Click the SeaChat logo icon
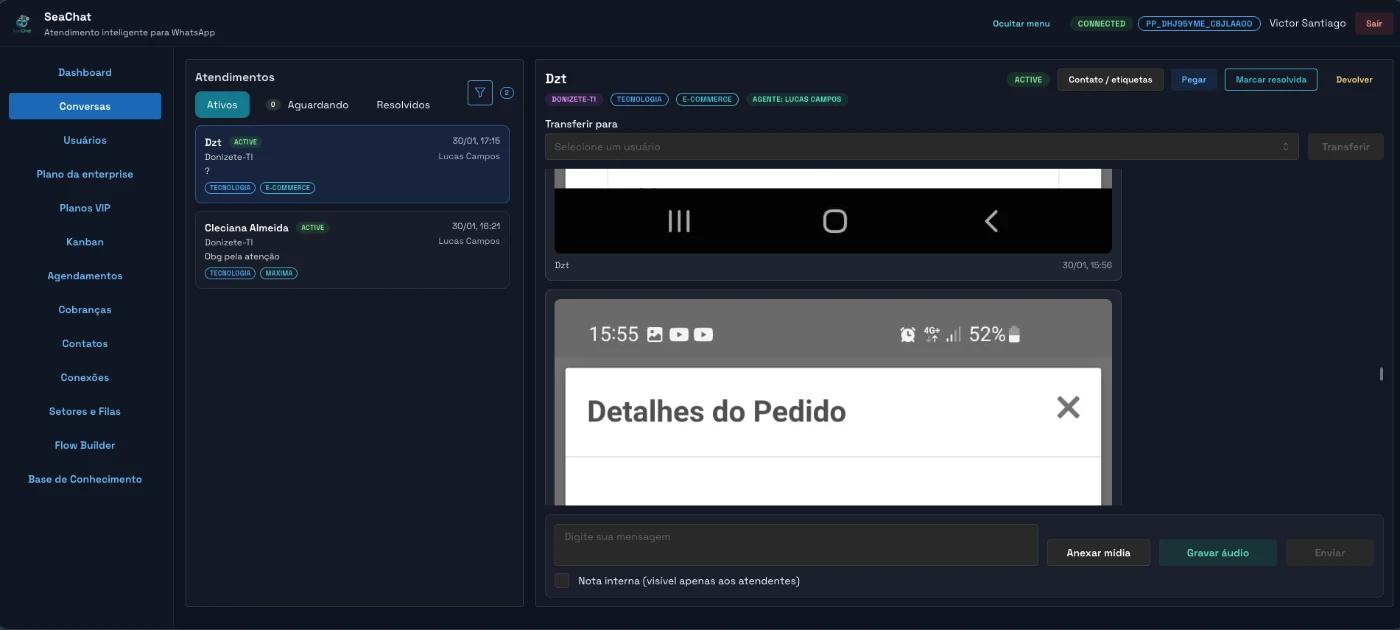1400x630 pixels. pyautogui.click(x=22, y=24)
